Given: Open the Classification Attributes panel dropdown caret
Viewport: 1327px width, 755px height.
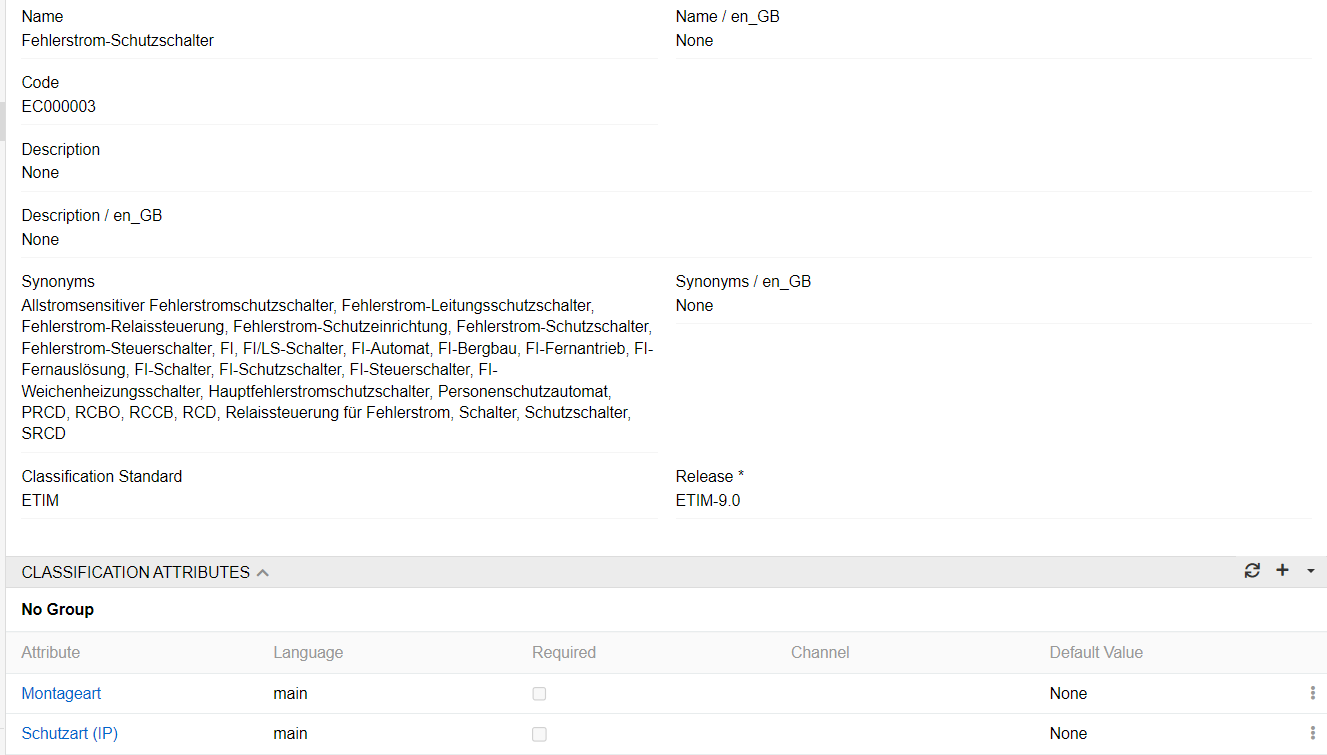Looking at the screenshot, I should click(x=1310, y=571).
